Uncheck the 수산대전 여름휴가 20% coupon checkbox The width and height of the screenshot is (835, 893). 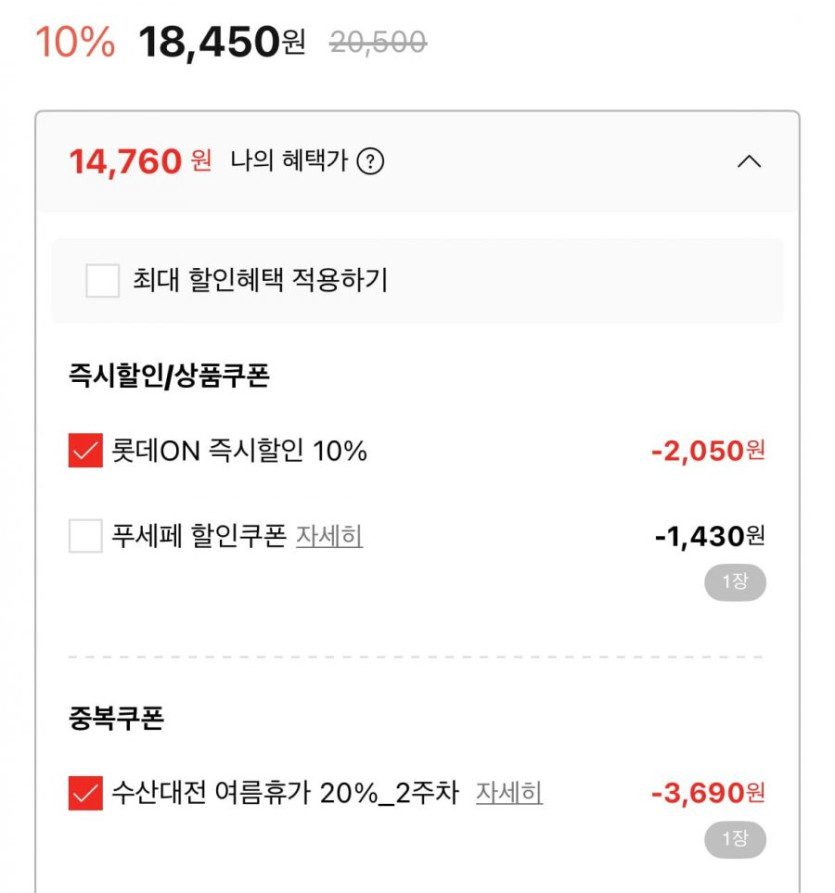[x=85, y=794]
